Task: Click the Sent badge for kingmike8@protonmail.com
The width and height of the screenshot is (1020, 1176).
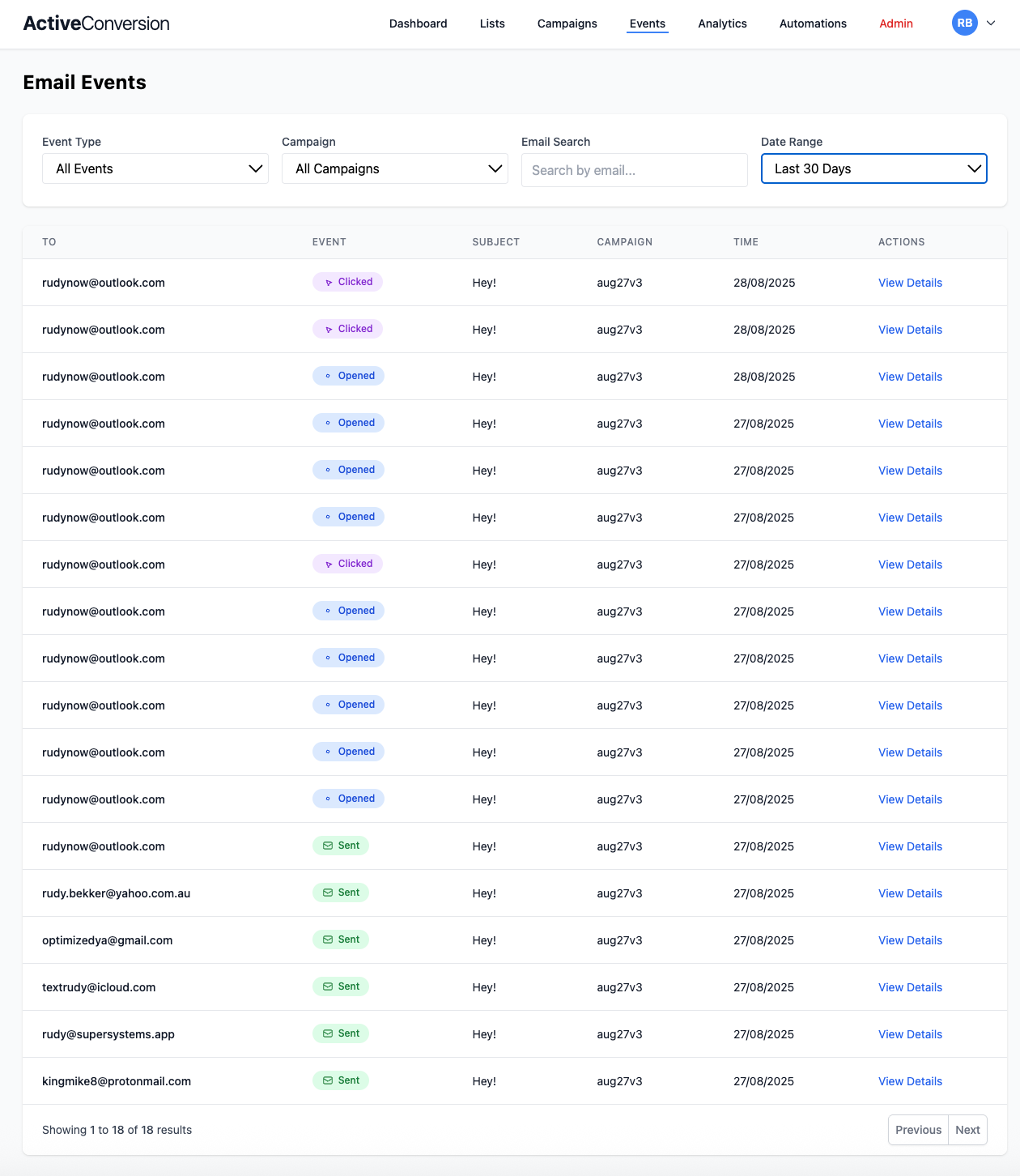Action: pos(341,1080)
